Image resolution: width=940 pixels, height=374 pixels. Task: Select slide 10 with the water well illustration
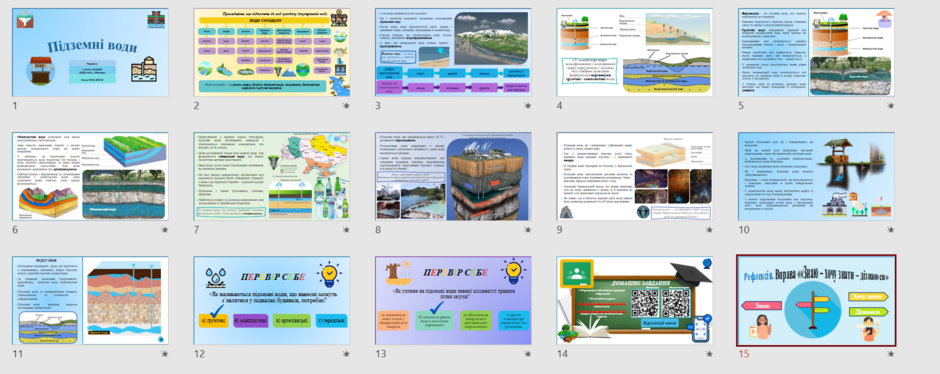tap(817, 176)
